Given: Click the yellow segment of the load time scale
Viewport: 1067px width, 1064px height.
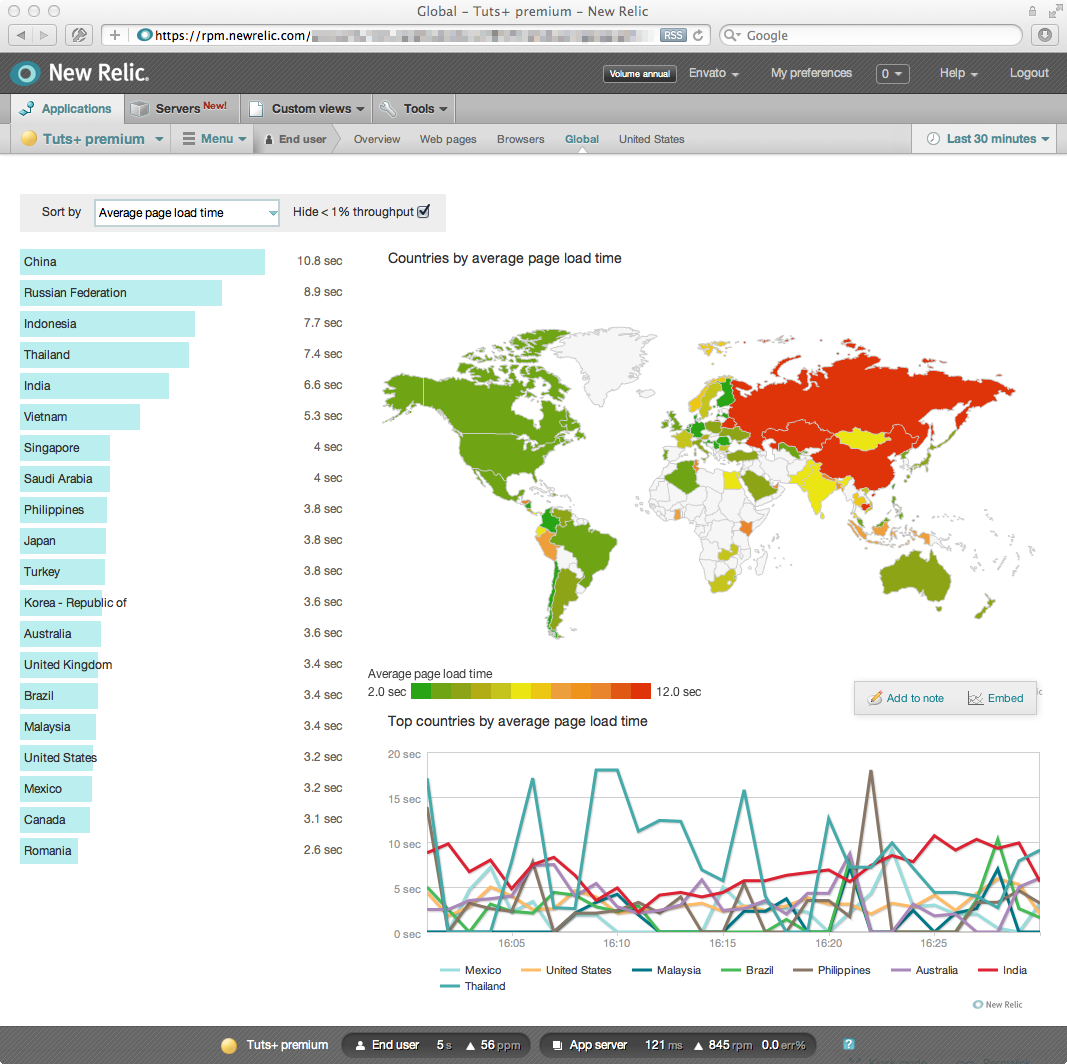Looking at the screenshot, I should [521, 691].
